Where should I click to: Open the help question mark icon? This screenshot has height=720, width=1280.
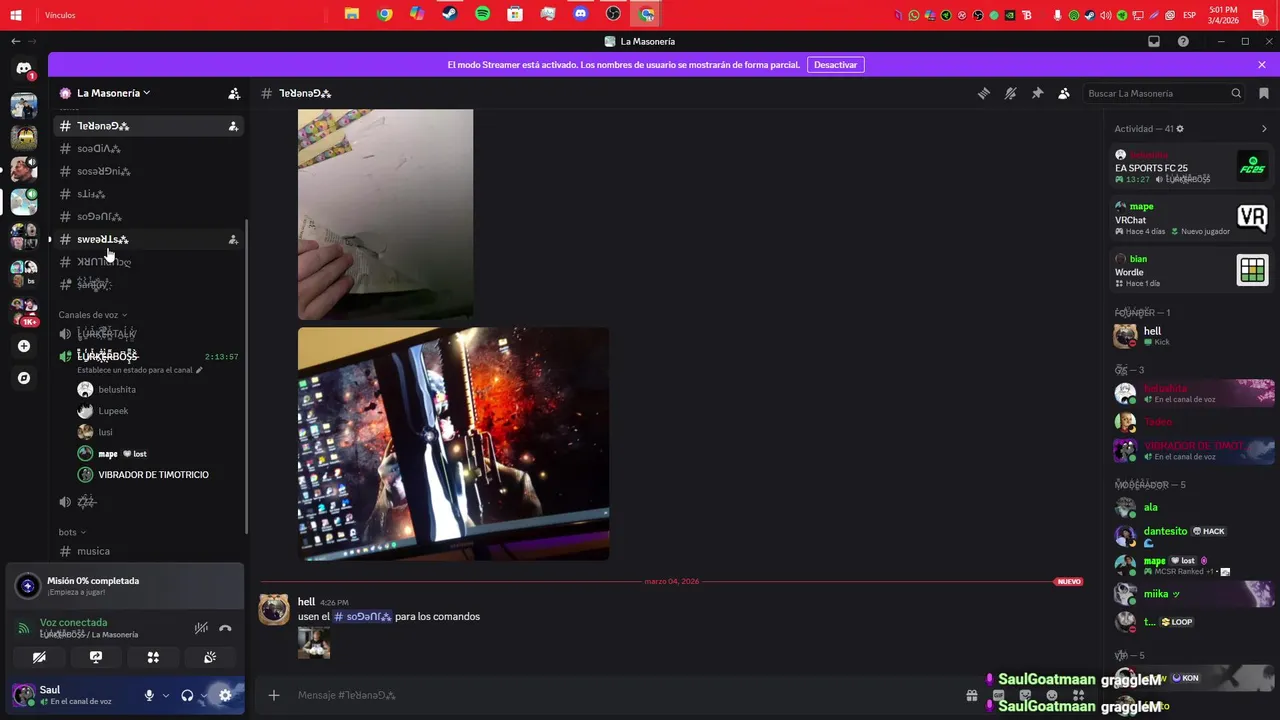click(x=1183, y=42)
